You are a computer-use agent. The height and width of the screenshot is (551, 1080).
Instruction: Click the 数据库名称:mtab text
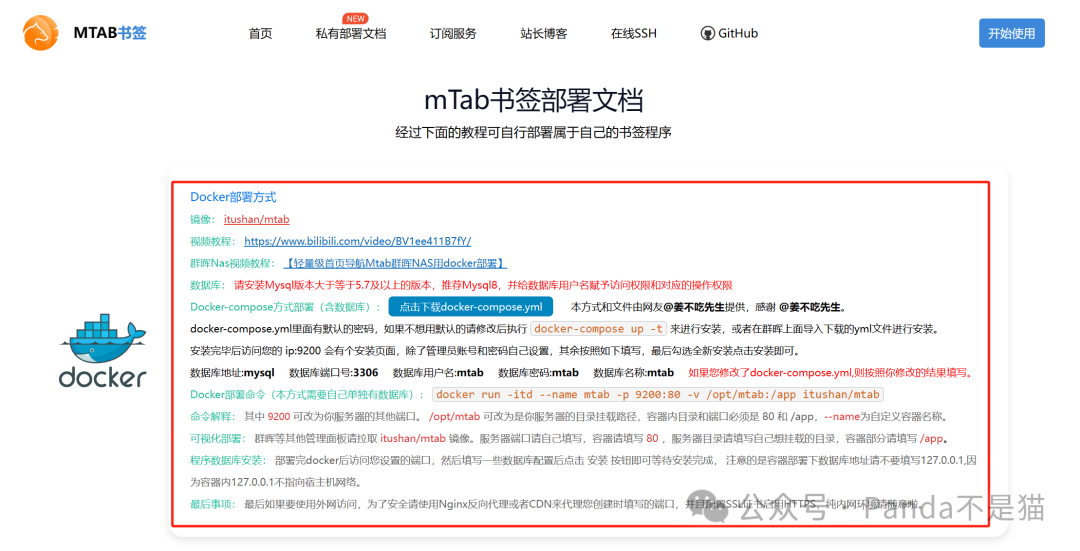tap(634, 373)
